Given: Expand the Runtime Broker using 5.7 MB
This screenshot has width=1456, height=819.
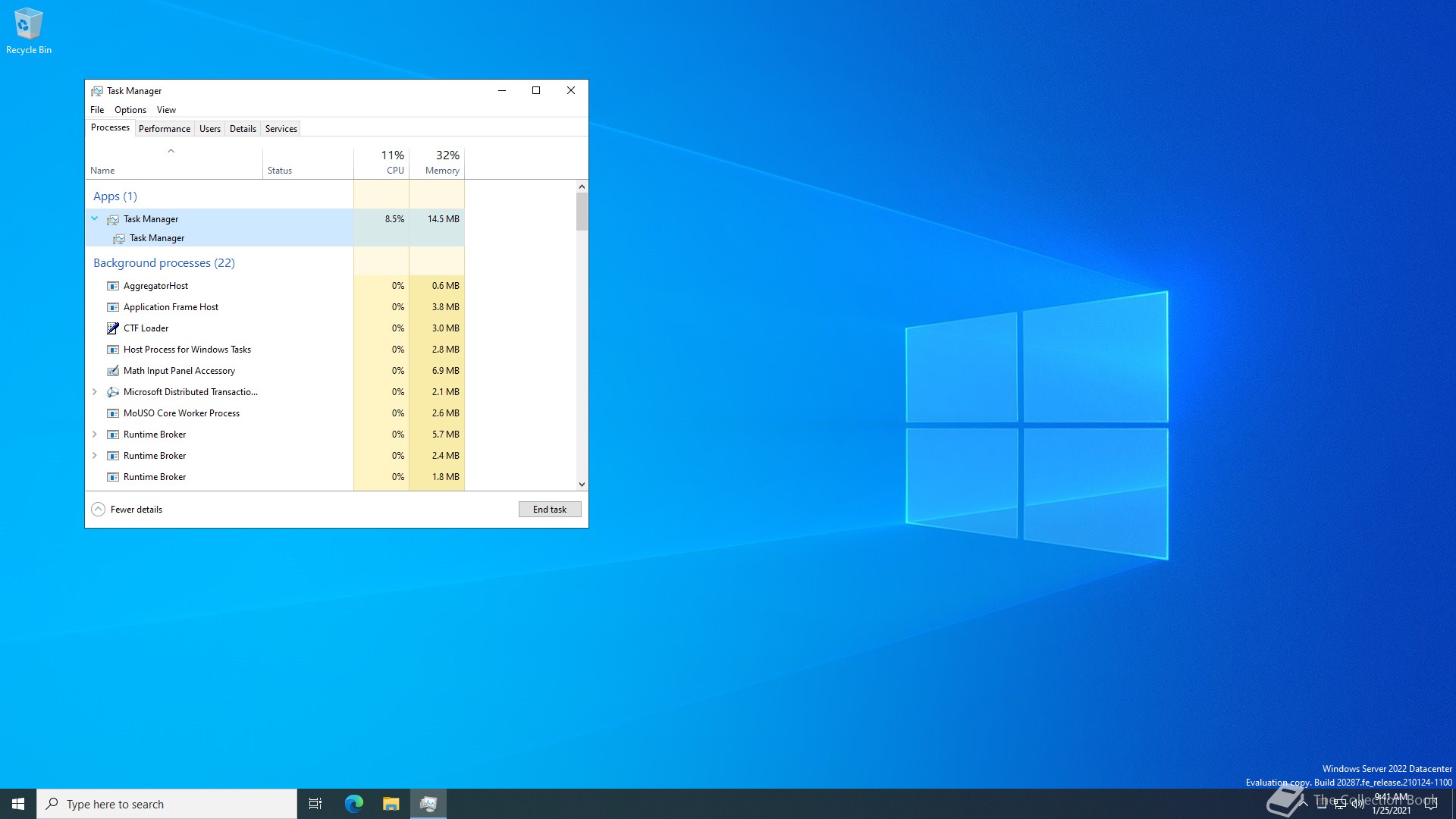Looking at the screenshot, I should point(95,435).
